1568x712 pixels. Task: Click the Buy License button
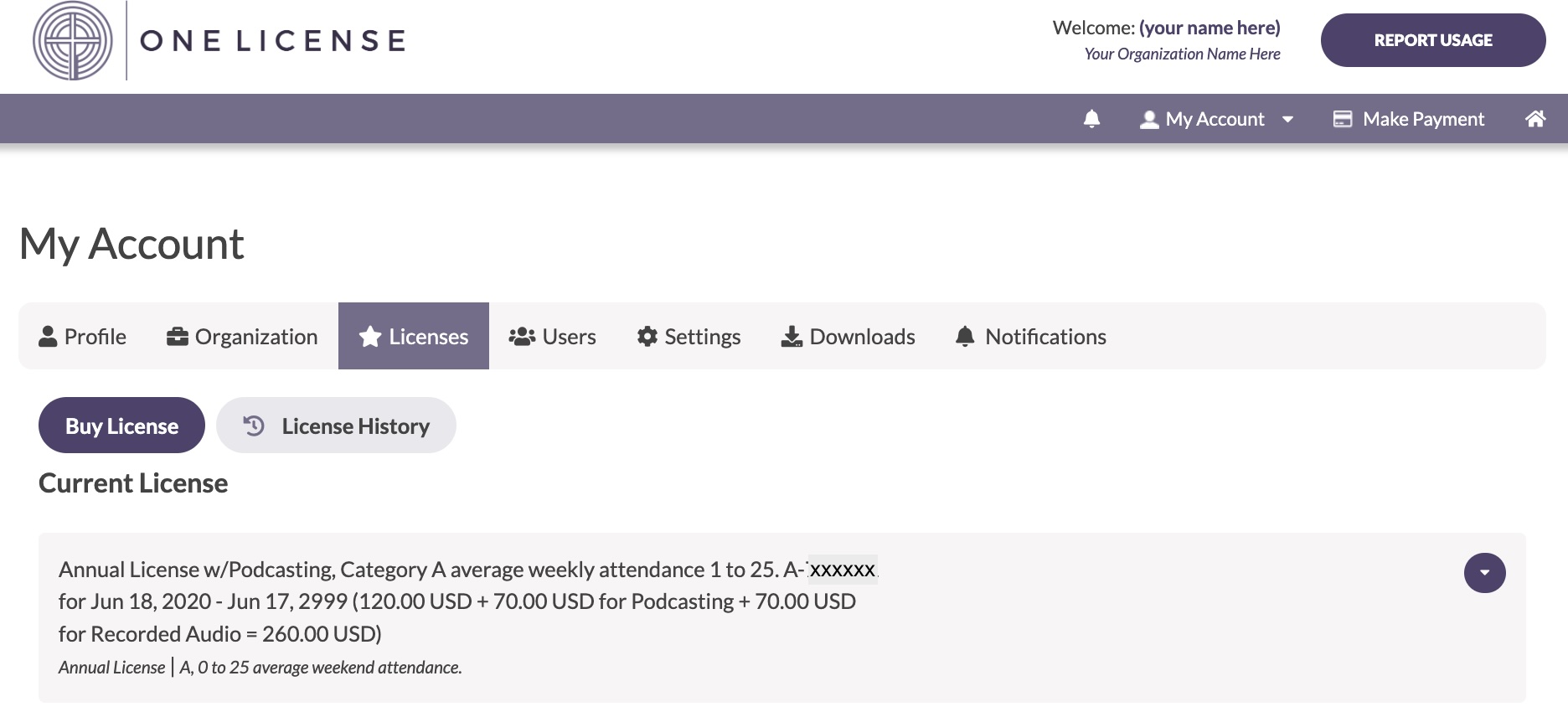(x=121, y=426)
